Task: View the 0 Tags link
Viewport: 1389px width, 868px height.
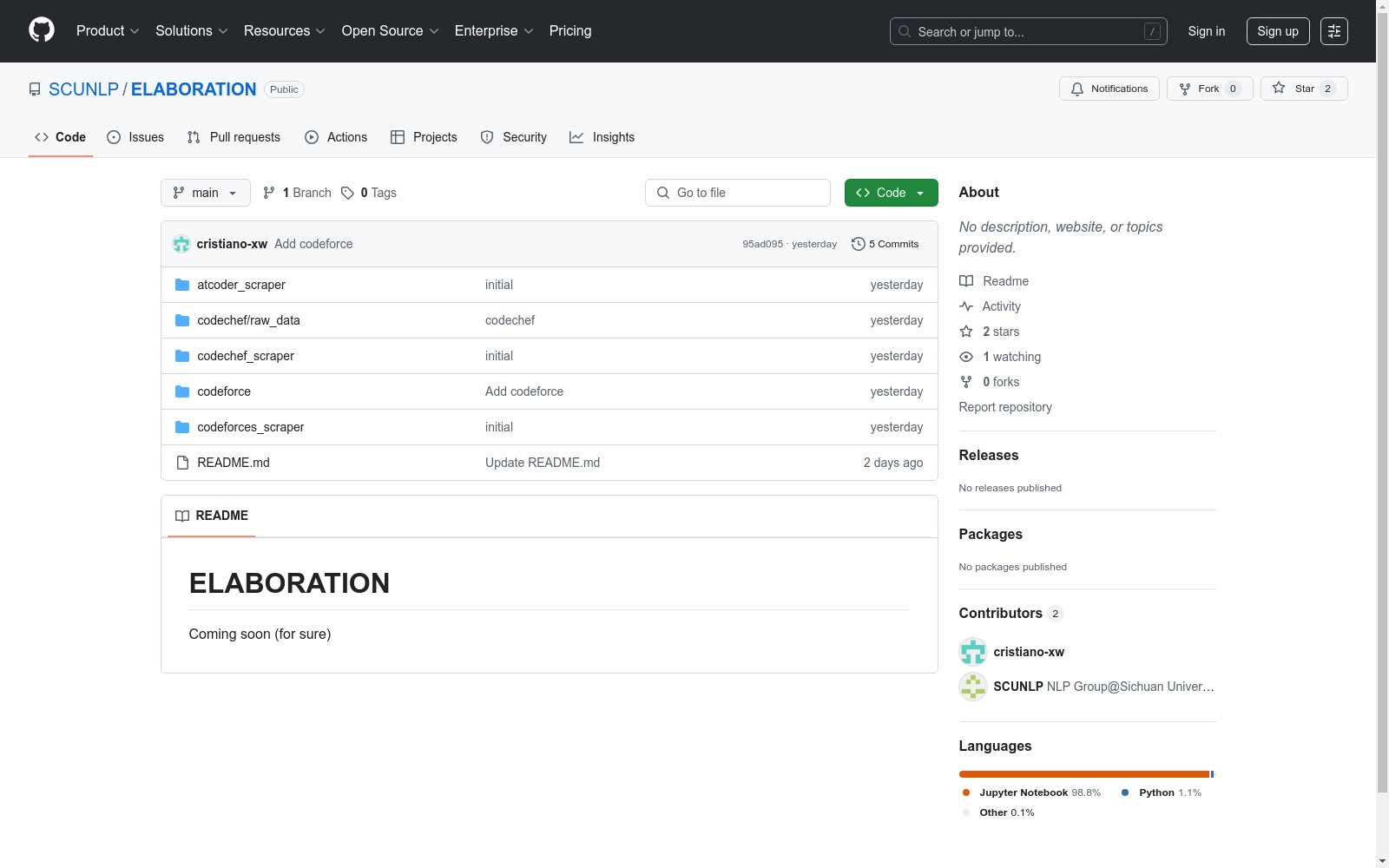Action: click(x=369, y=193)
